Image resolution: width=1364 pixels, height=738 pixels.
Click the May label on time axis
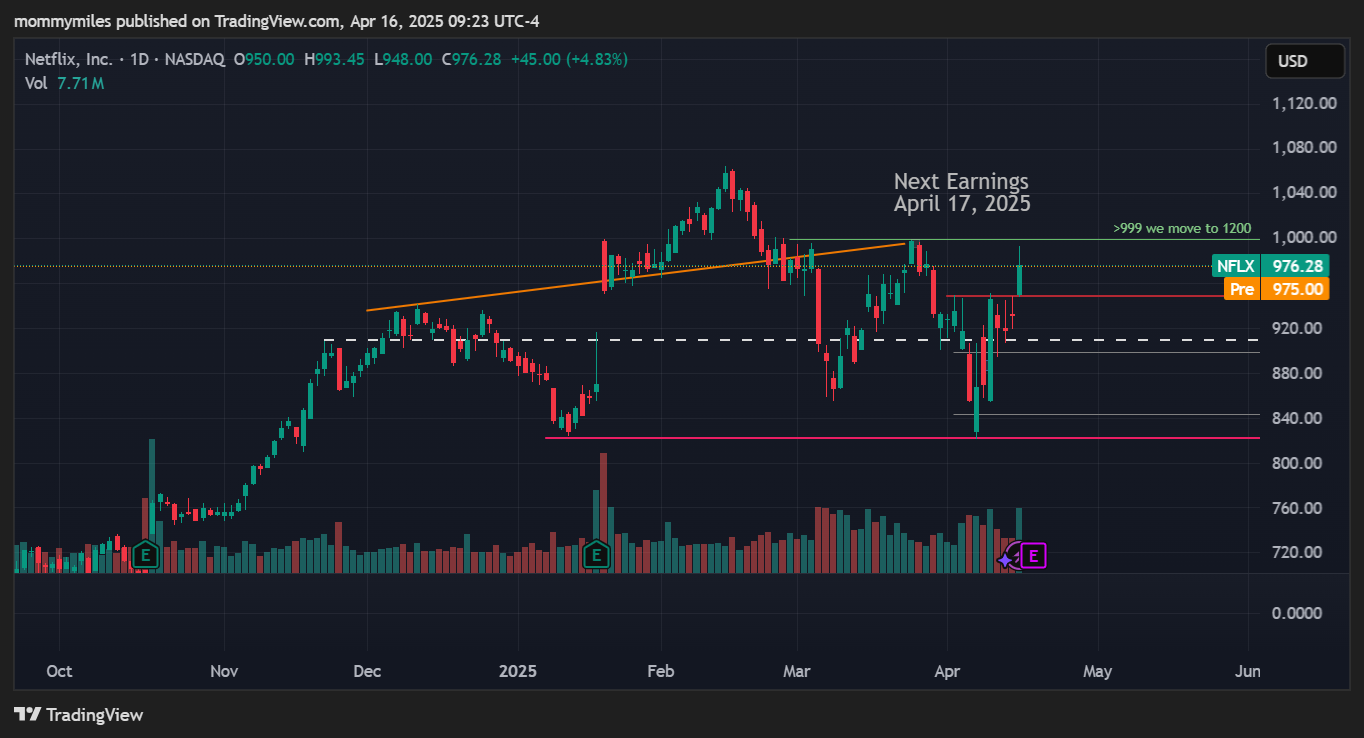point(1097,671)
